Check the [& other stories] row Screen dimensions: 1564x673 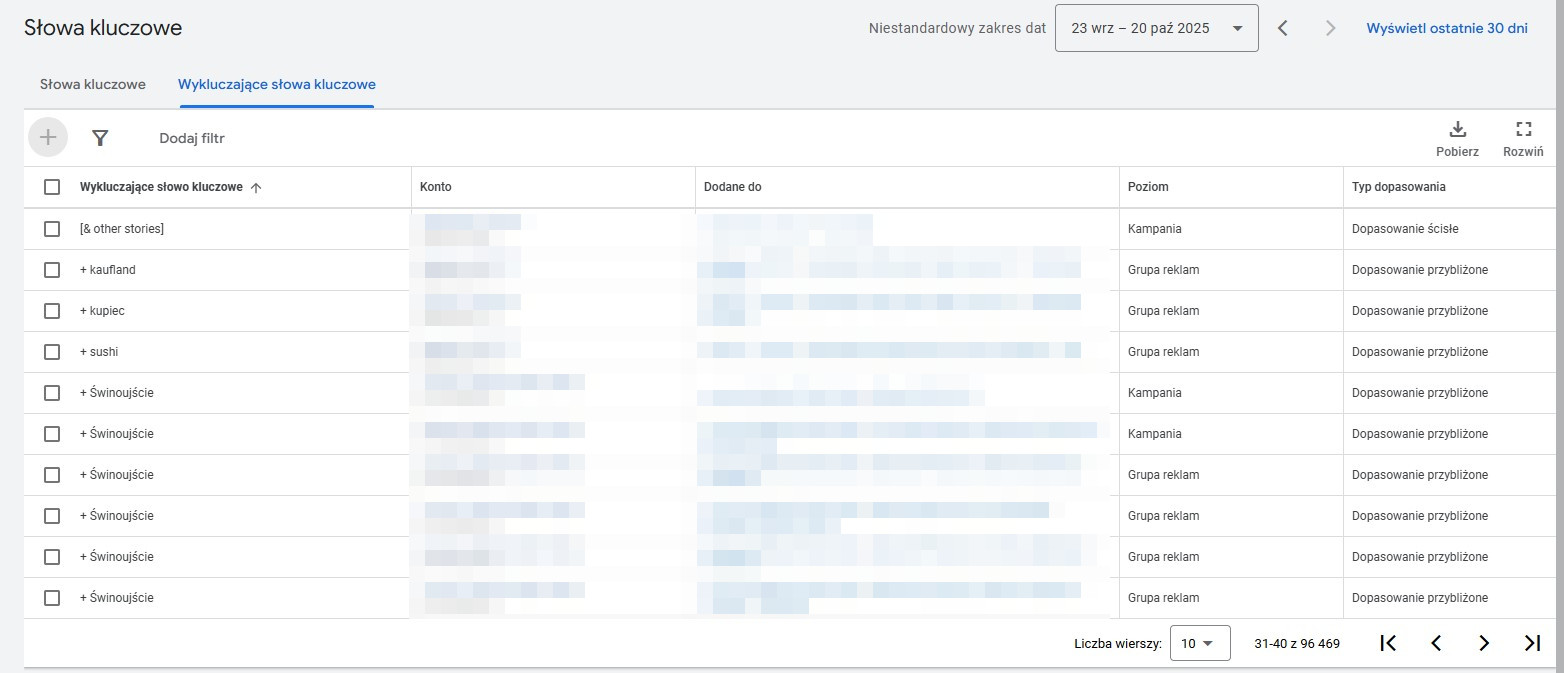pos(52,229)
